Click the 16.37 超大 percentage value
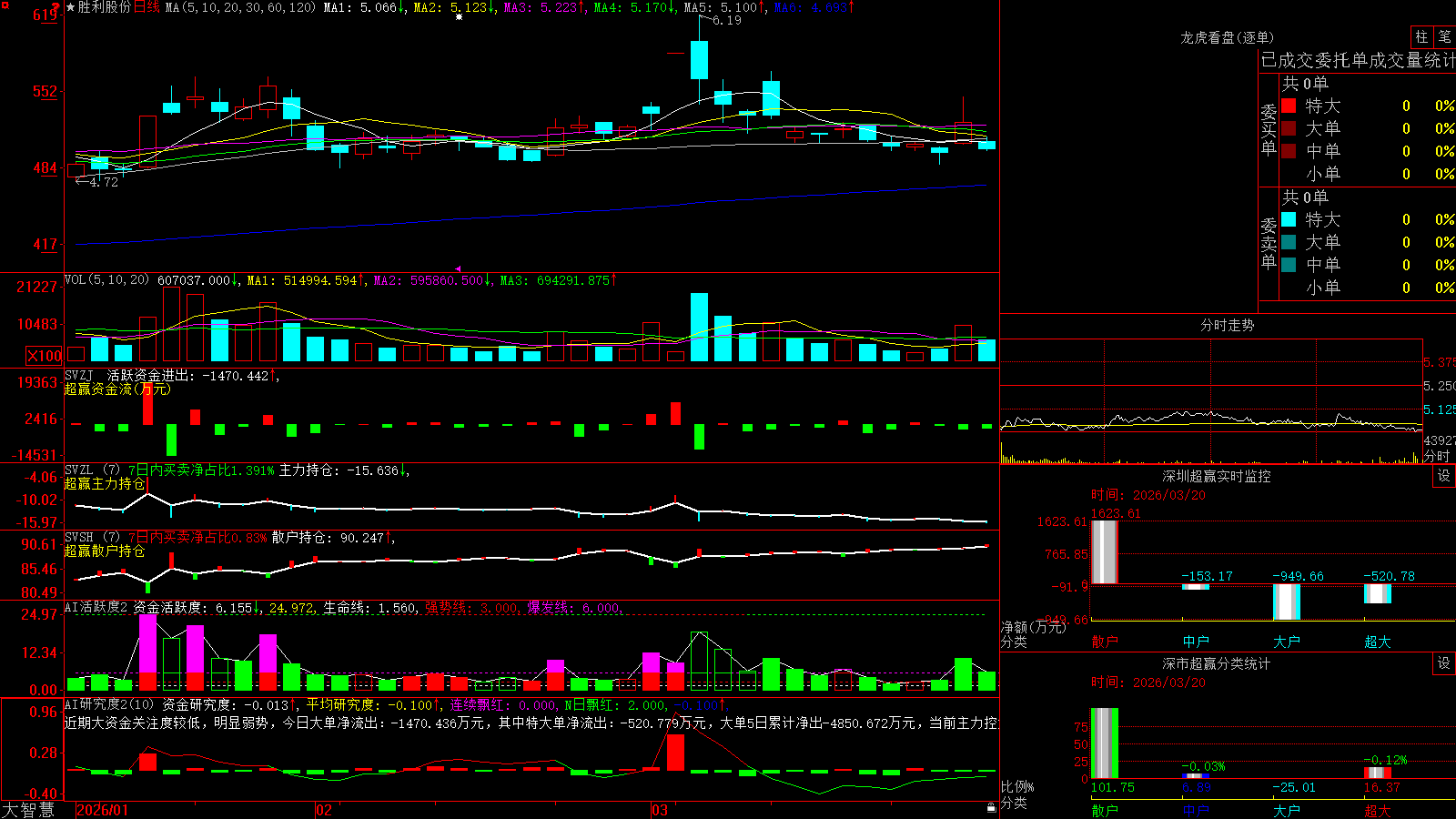 coord(1381,787)
